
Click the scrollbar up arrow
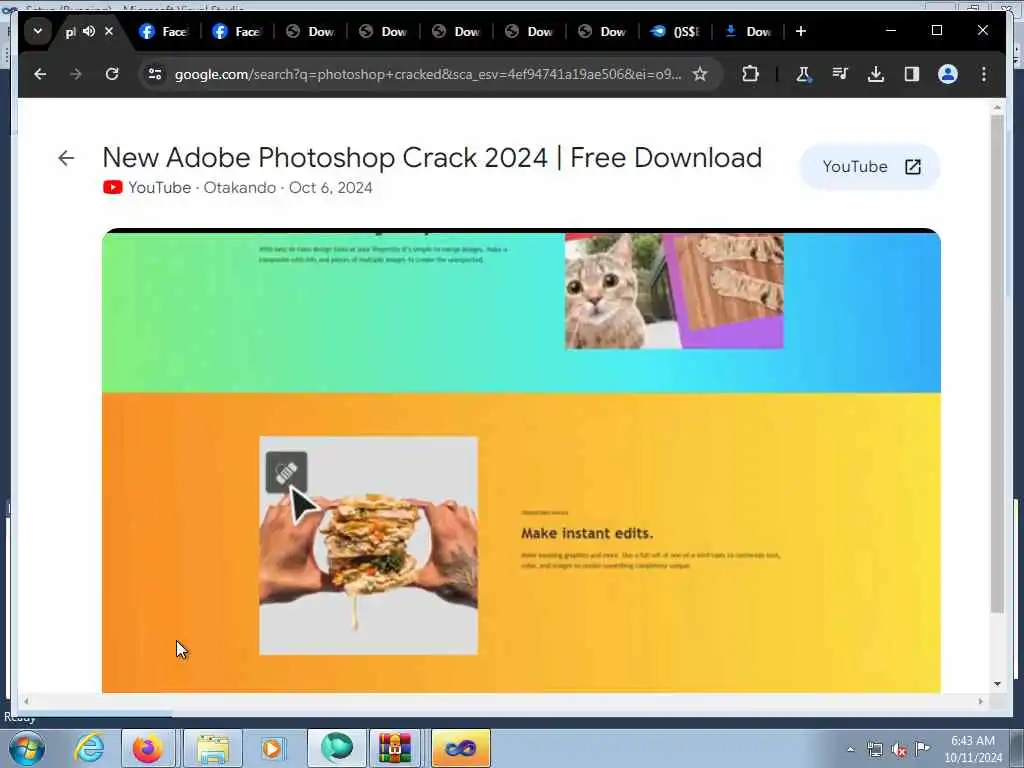997,107
